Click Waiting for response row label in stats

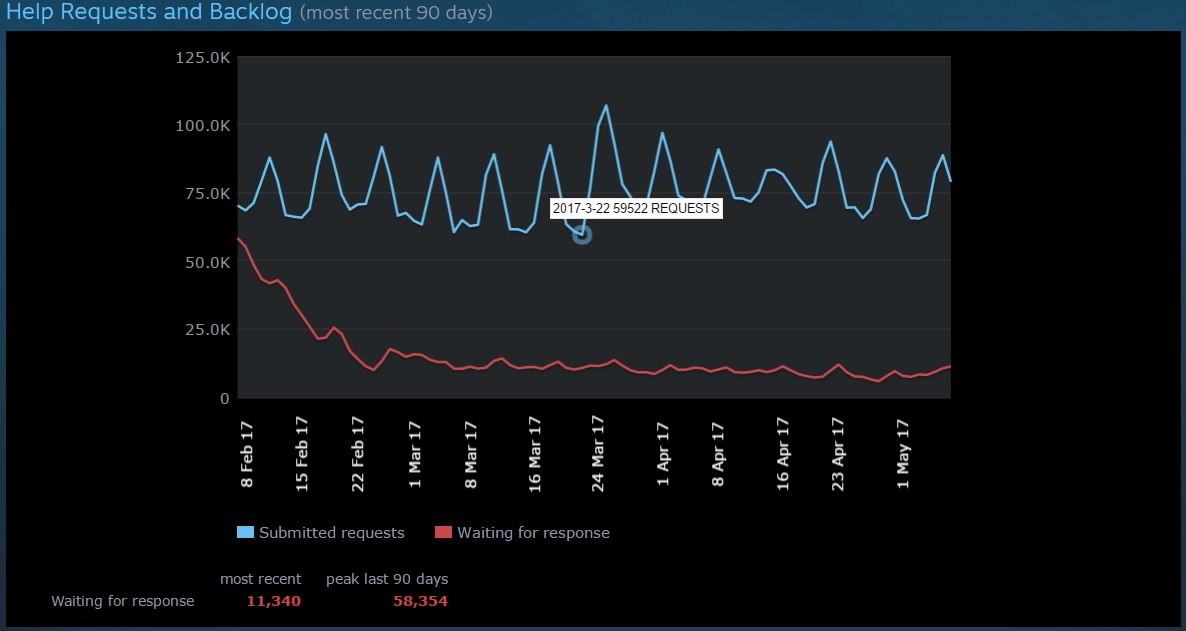(123, 601)
